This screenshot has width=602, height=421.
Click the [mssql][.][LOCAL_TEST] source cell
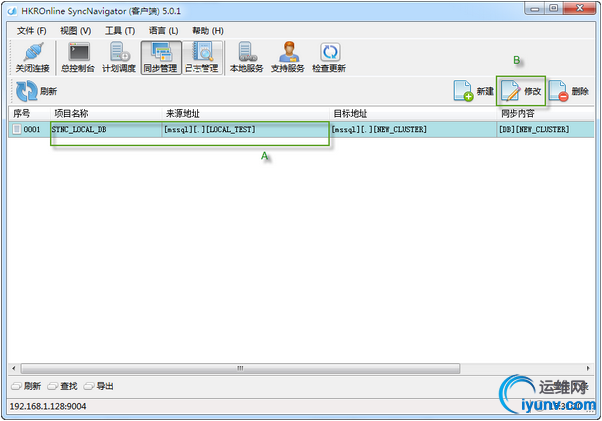pos(245,129)
